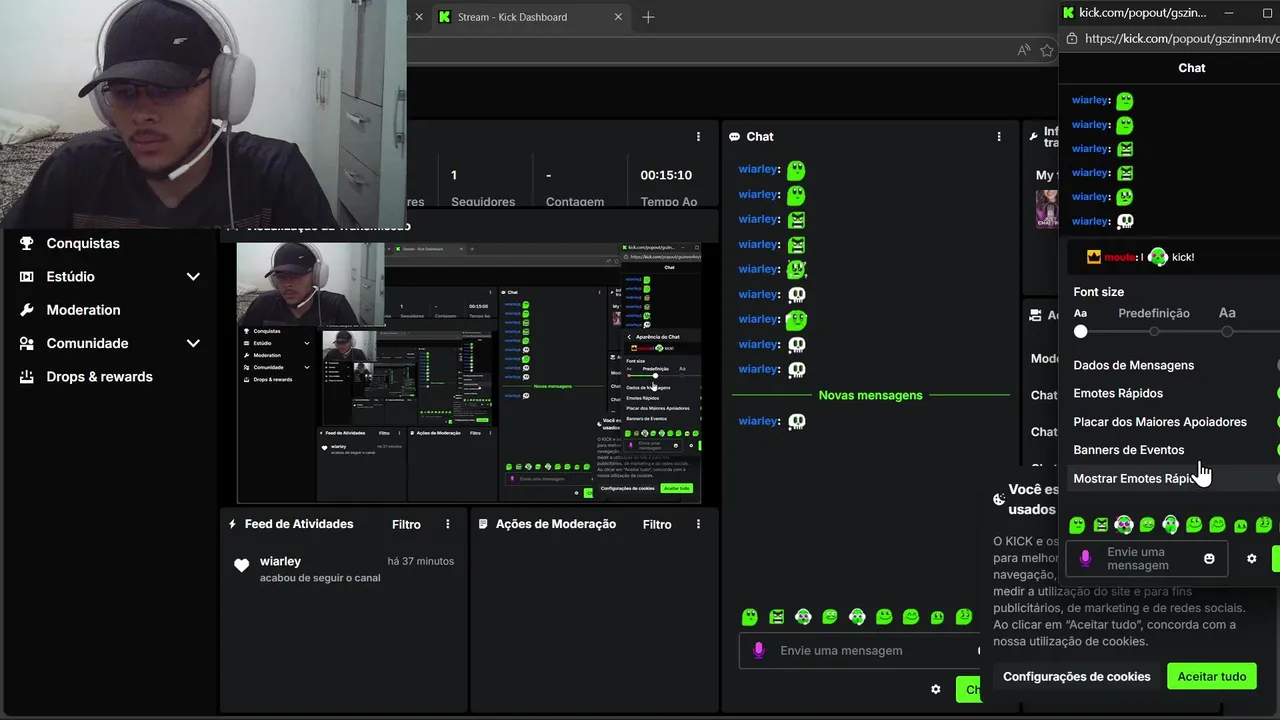Image resolution: width=1280 pixels, height=720 pixels.
Task: Open three-dot menu of Ações de Moderação
Action: [698, 524]
